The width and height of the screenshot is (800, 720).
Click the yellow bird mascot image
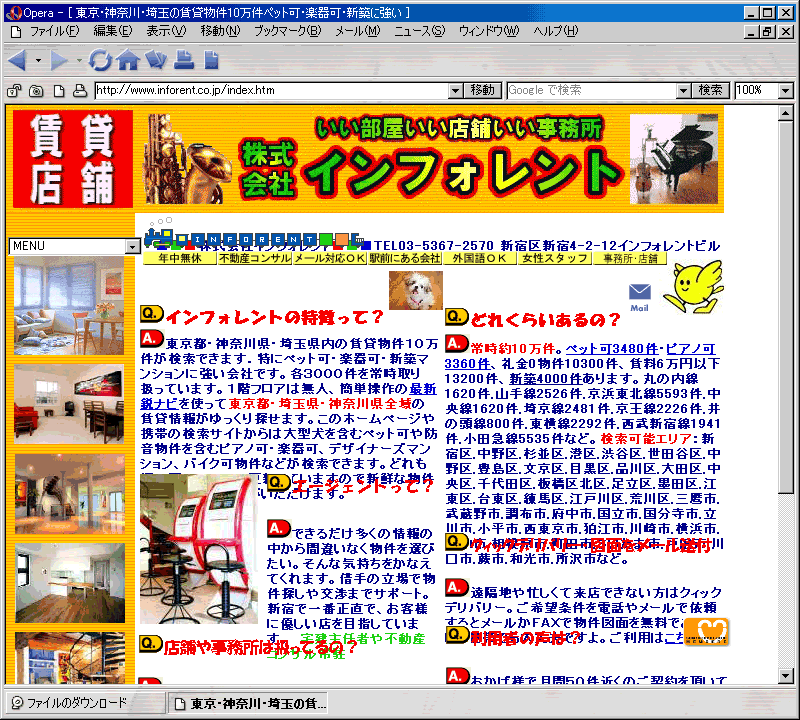(x=693, y=287)
